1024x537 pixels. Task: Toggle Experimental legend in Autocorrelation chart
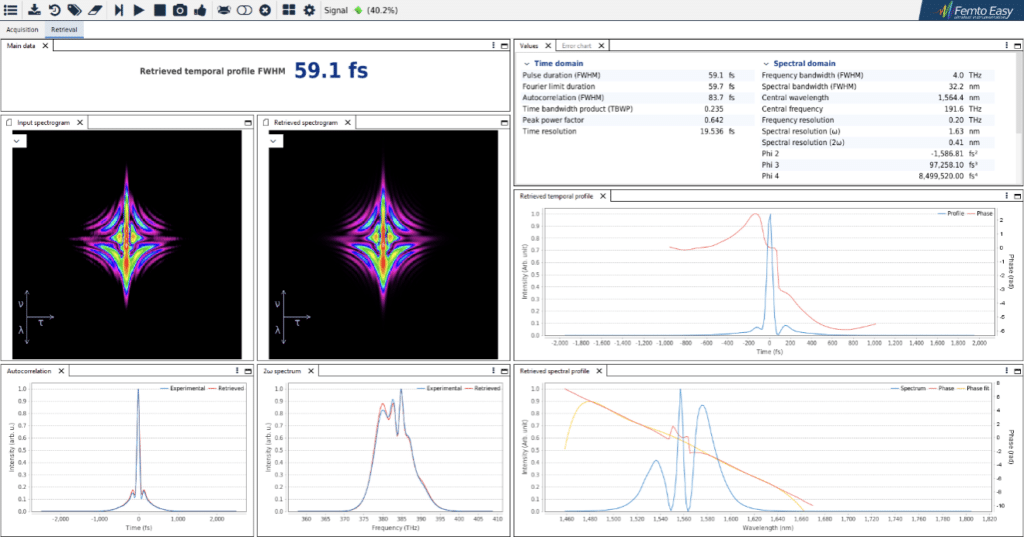click(183, 388)
